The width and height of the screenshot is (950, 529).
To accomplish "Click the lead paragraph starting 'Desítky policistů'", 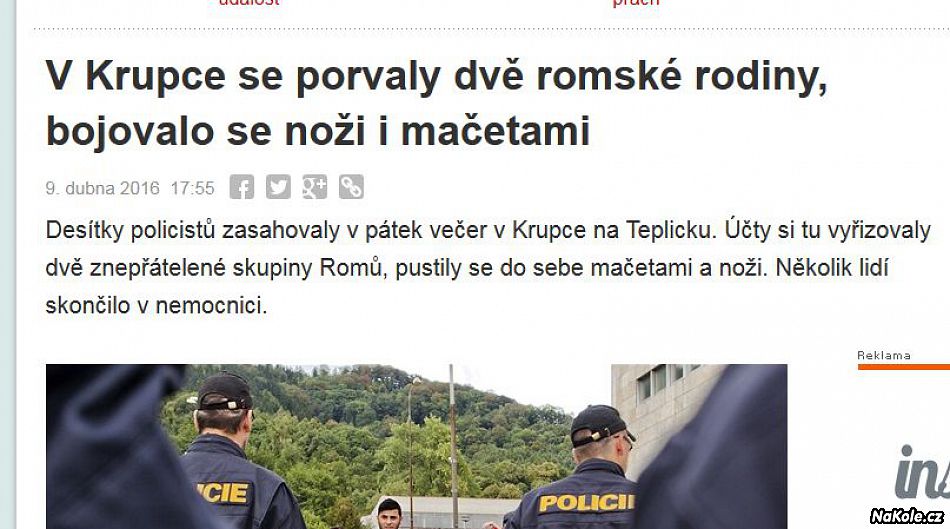I will [488, 268].
